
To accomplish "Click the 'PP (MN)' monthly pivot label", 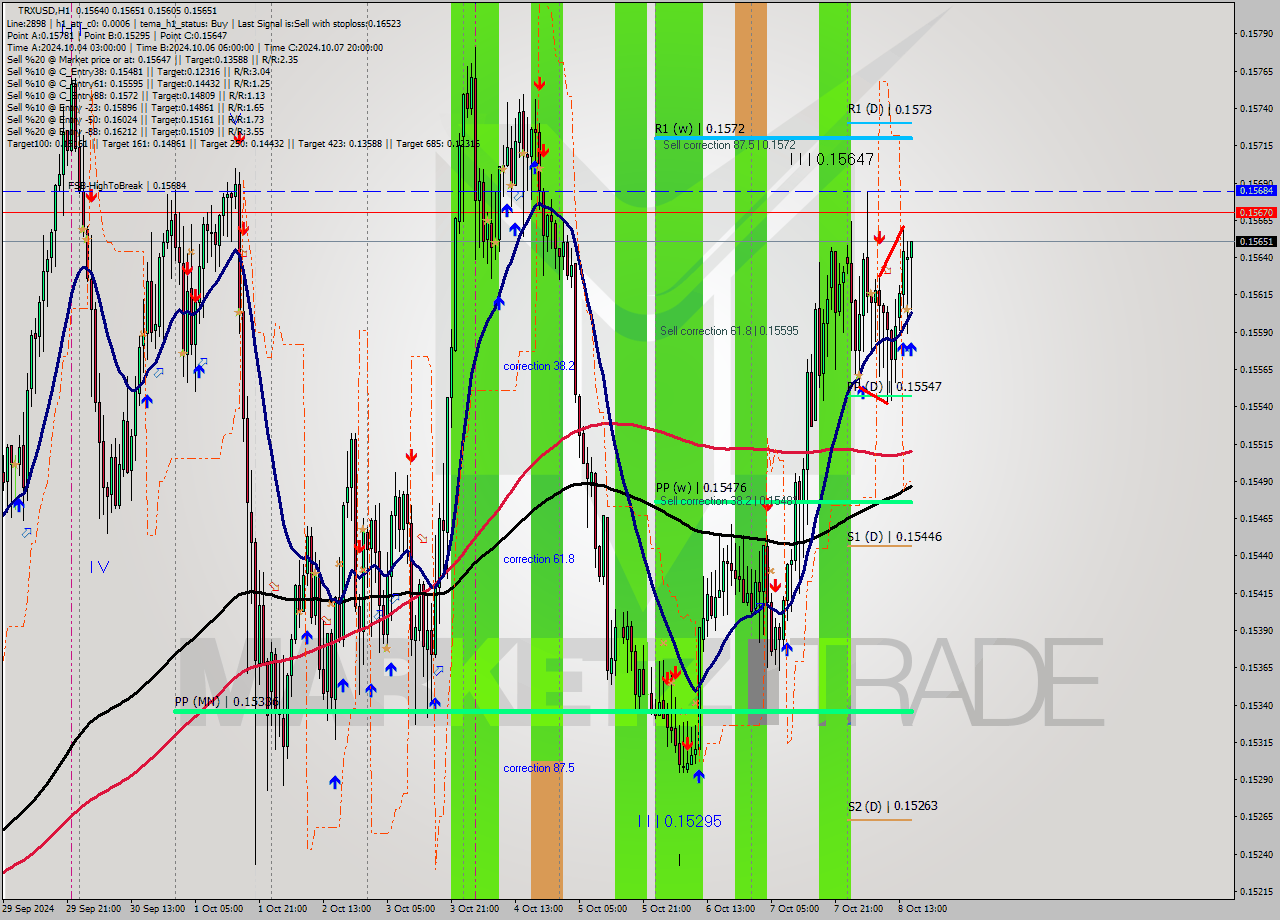I will point(226,702).
